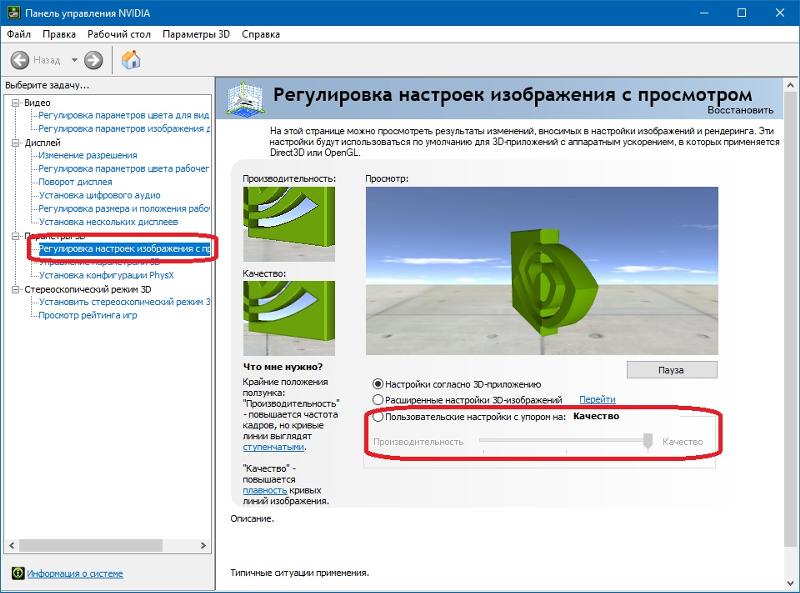Open the Рабочий стол menu
The image size is (800, 593).
click(119, 34)
